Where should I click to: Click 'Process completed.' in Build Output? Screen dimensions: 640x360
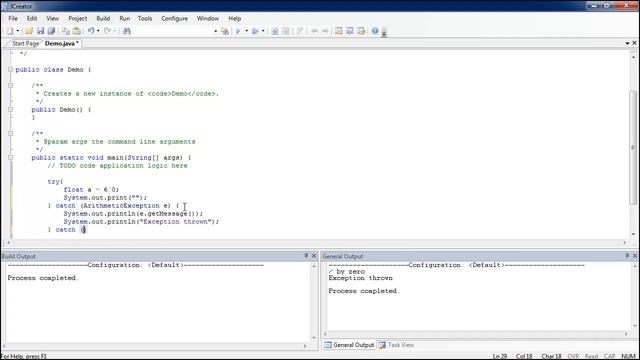43,278
